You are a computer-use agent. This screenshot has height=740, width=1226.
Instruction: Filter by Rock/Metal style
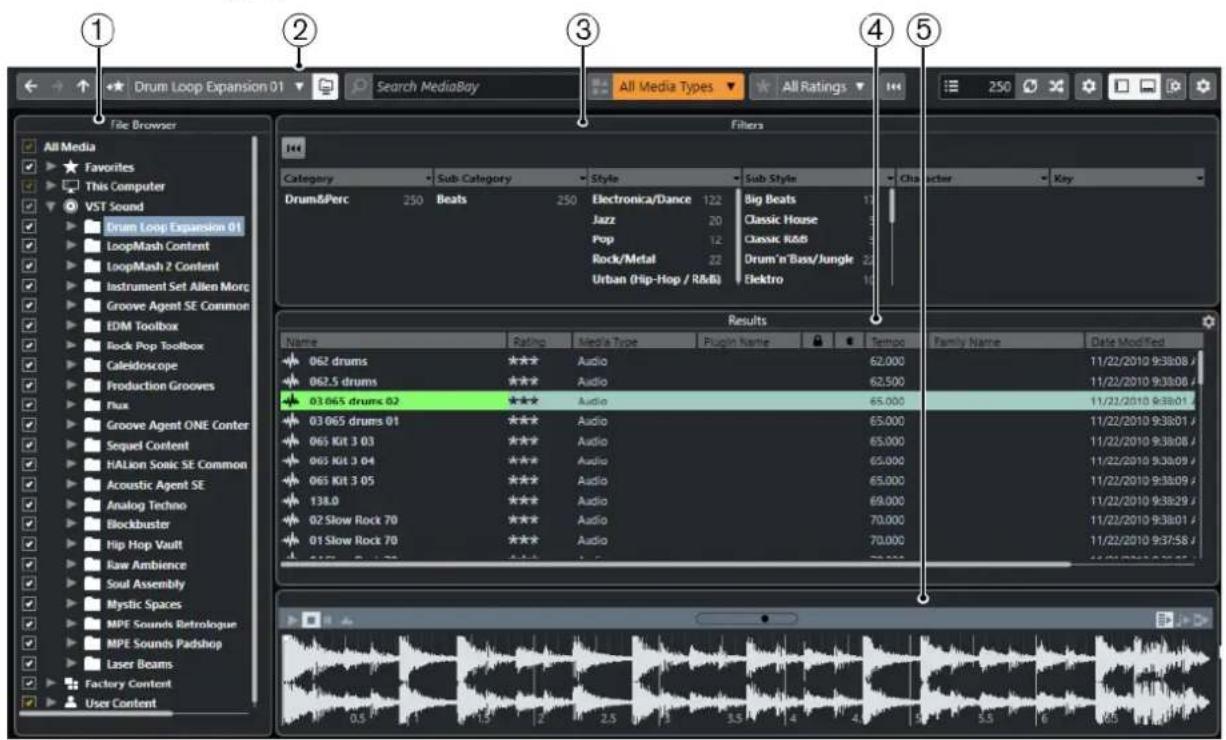coord(622,259)
